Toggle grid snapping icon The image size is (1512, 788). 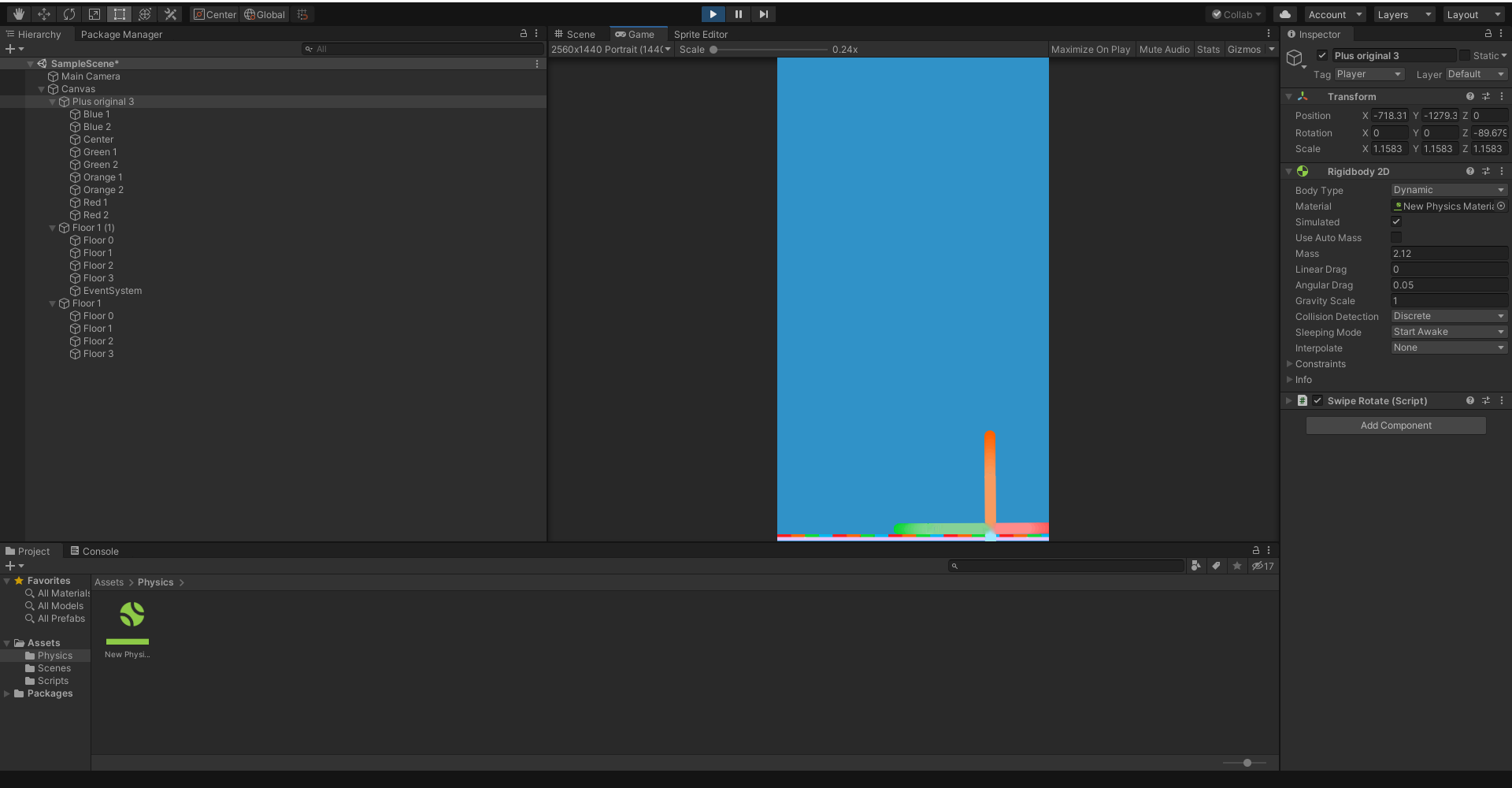click(302, 14)
